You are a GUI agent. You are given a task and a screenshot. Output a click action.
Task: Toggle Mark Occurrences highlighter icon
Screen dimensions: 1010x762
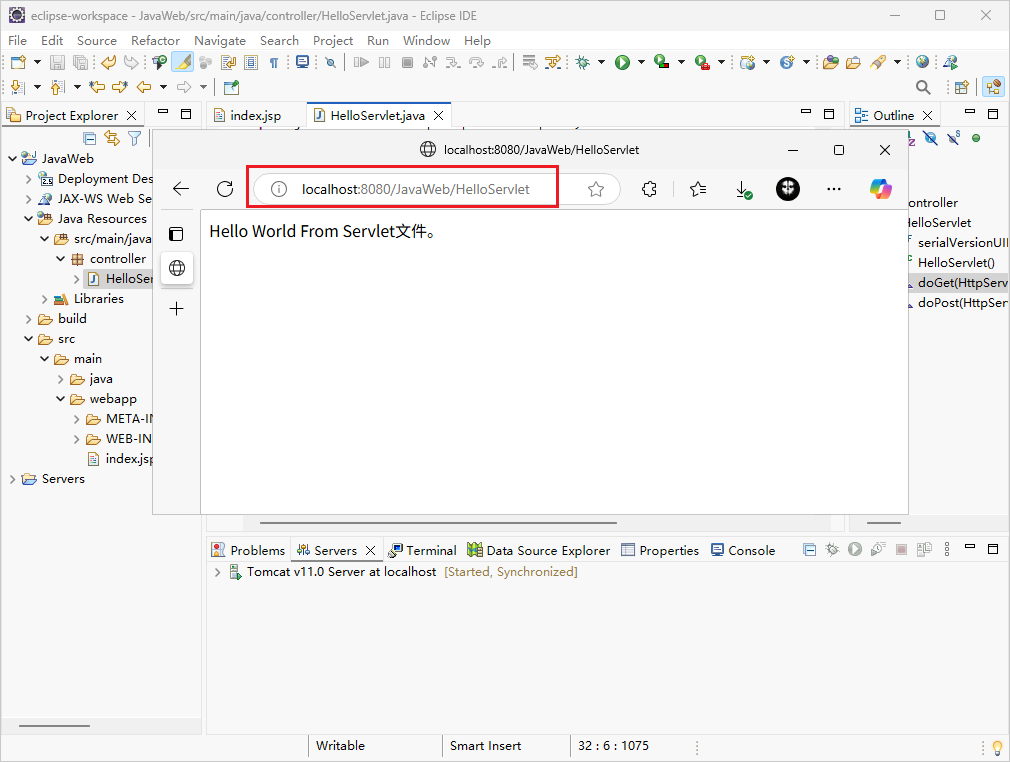click(x=183, y=62)
